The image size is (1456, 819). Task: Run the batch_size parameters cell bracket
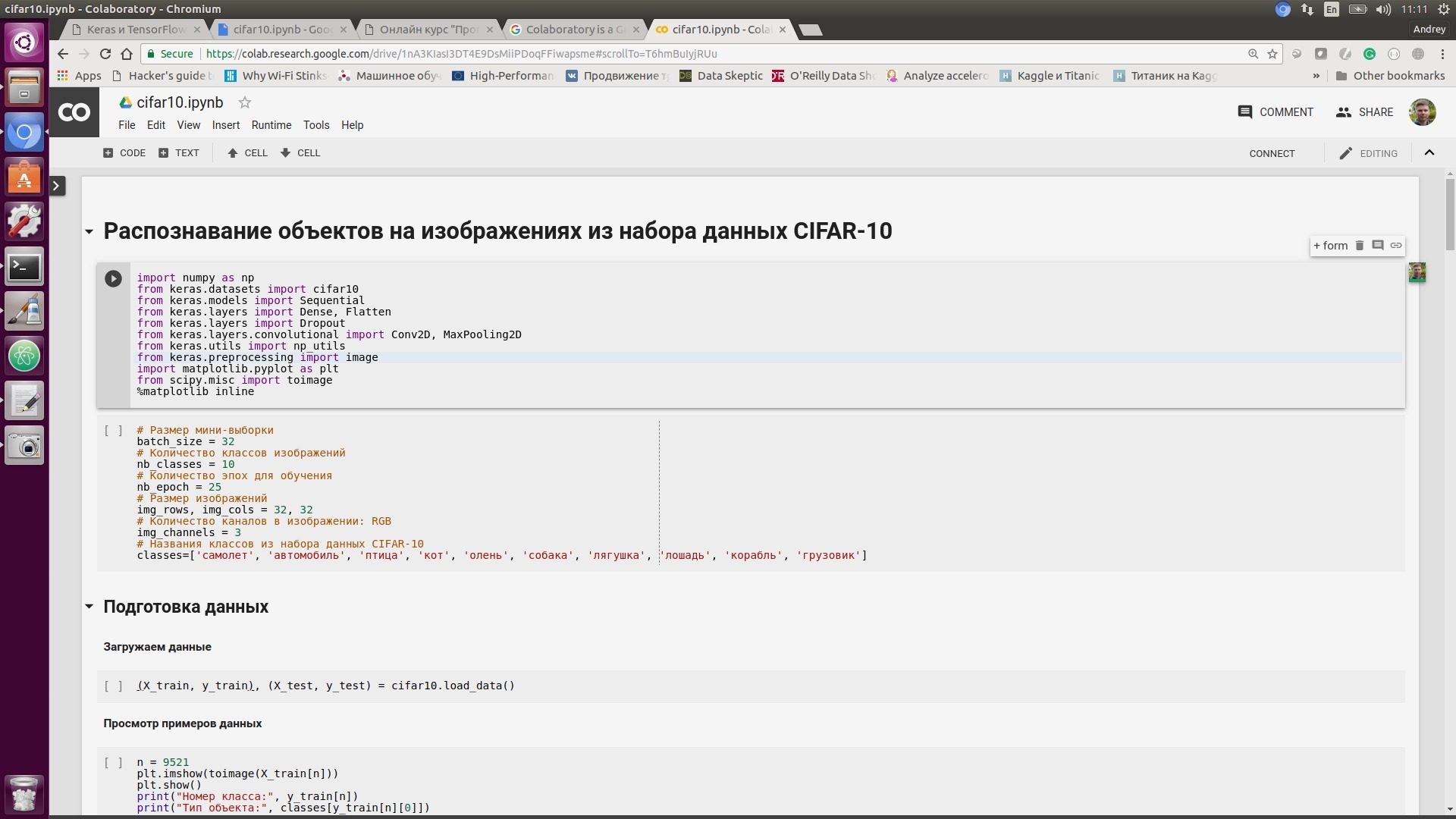113,431
